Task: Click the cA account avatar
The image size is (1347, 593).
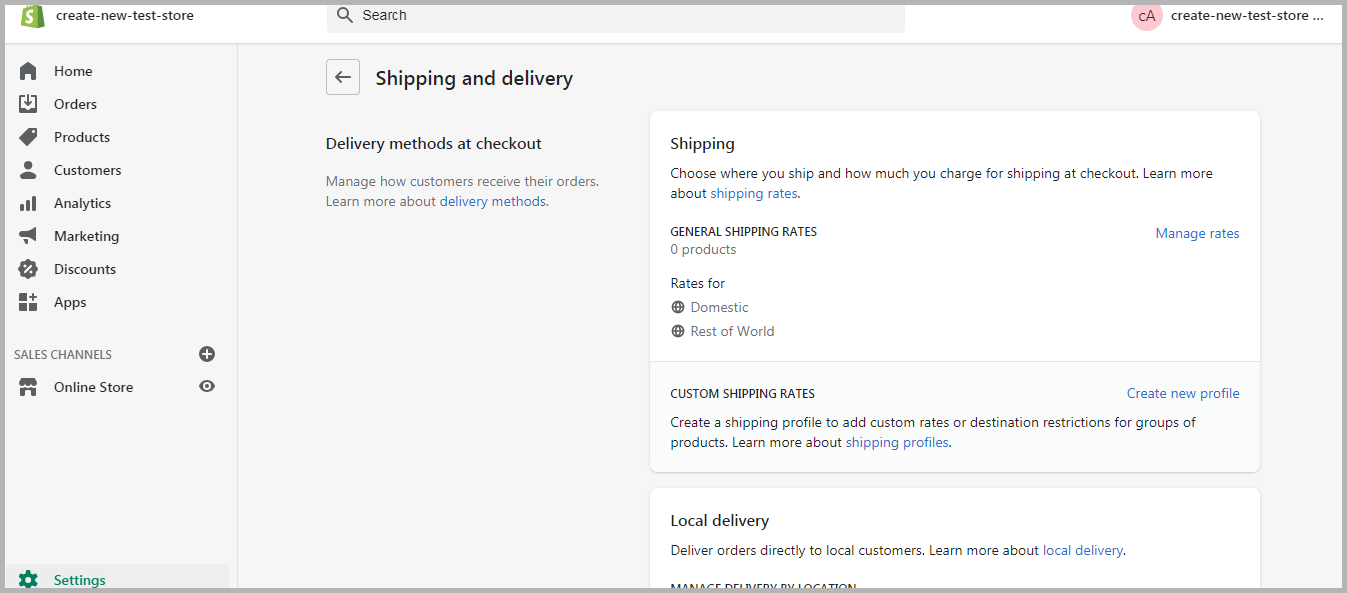Action: click(1147, 15)
